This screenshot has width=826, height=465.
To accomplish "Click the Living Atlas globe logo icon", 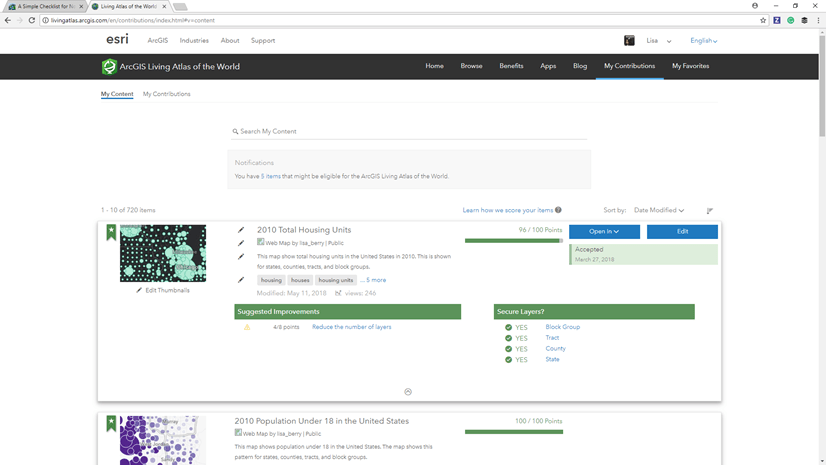I will (x=109, y=66).
